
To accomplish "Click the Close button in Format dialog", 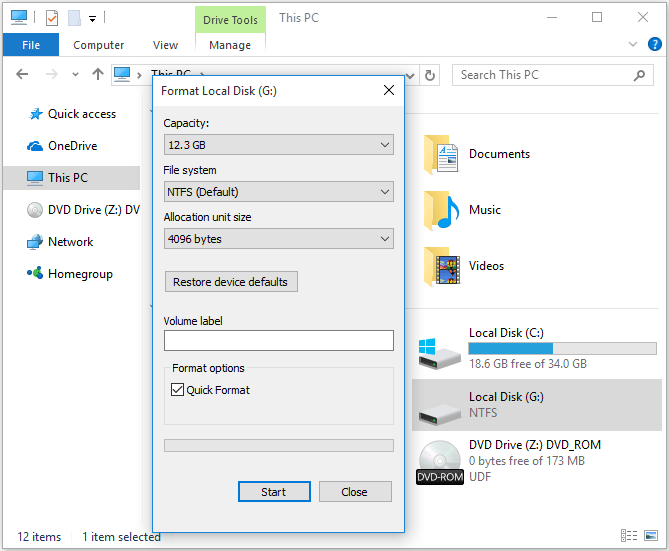I will 355,492.
